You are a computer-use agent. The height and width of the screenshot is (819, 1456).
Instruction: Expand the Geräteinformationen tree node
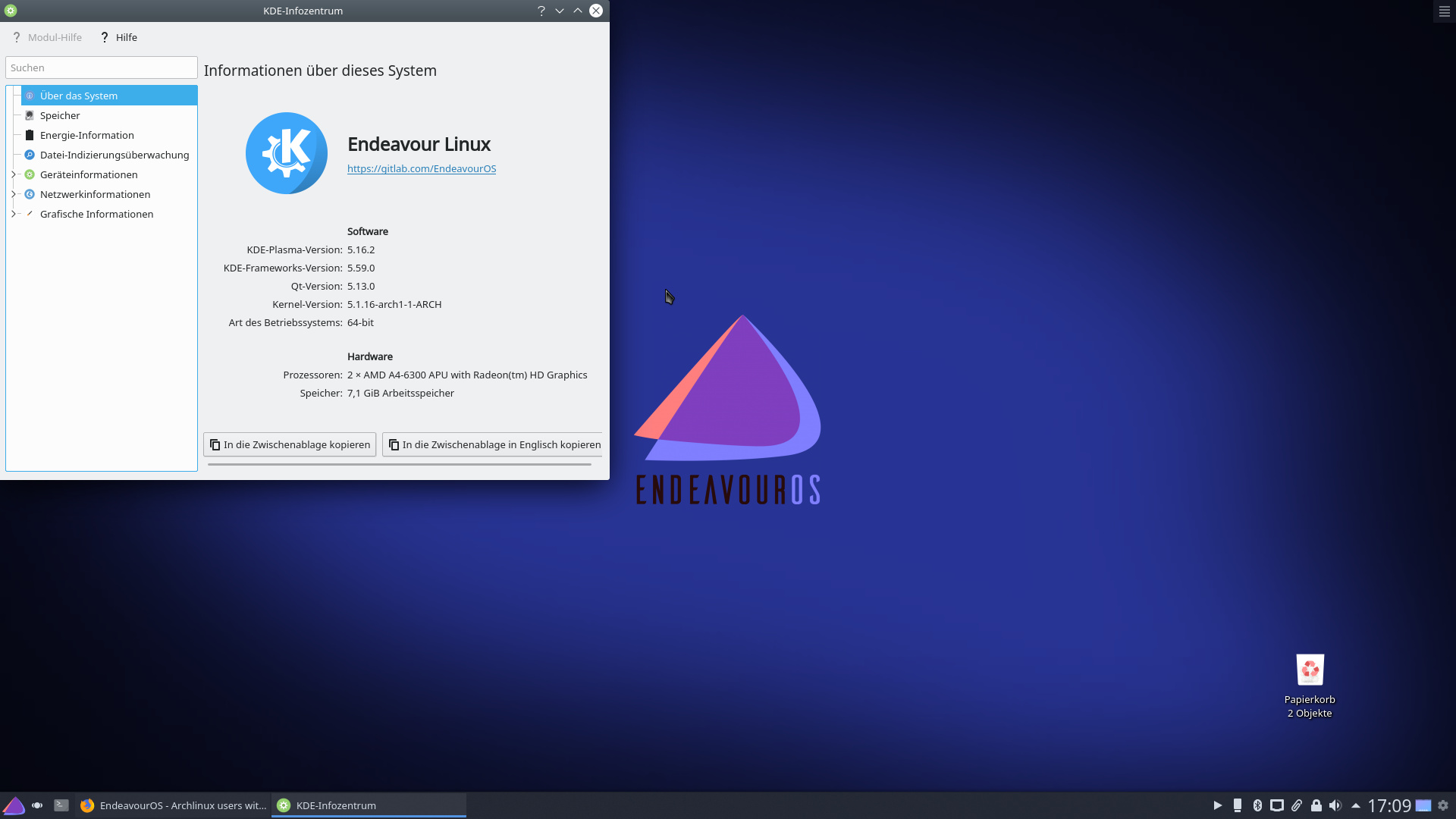(x=14, y=174)
